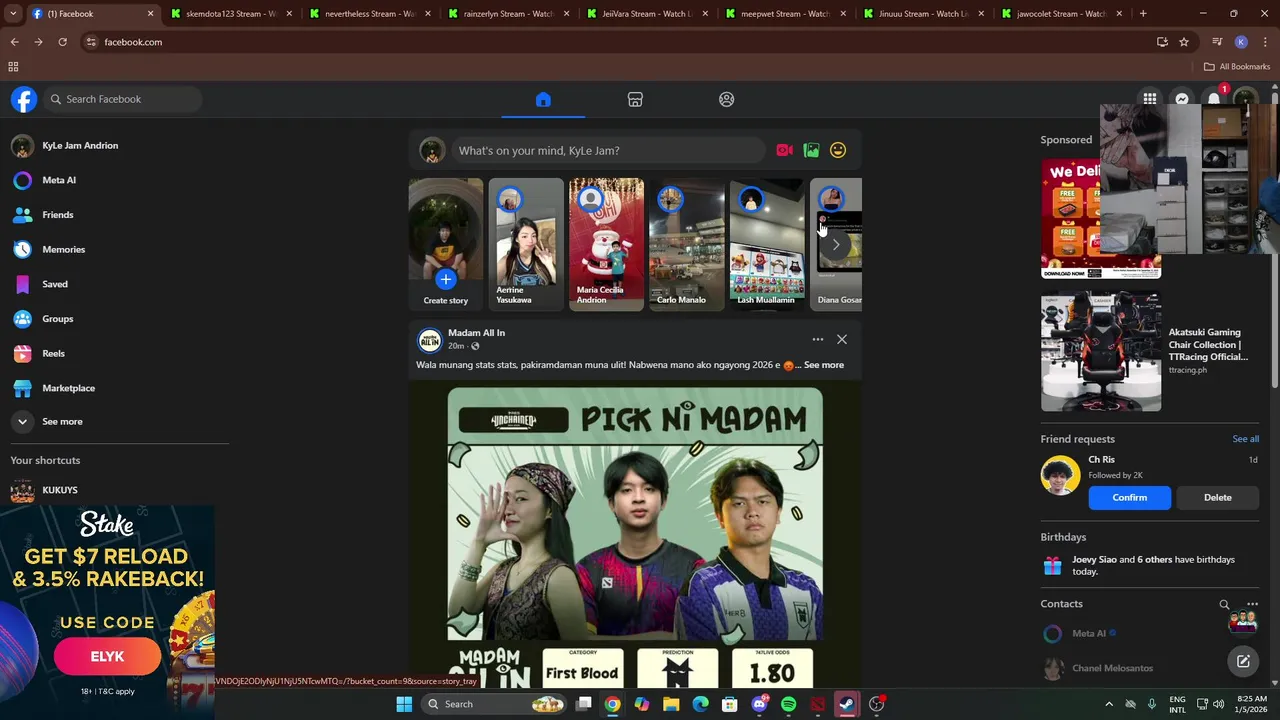Confirm Ch Ris friend request

click(1130, 497)
